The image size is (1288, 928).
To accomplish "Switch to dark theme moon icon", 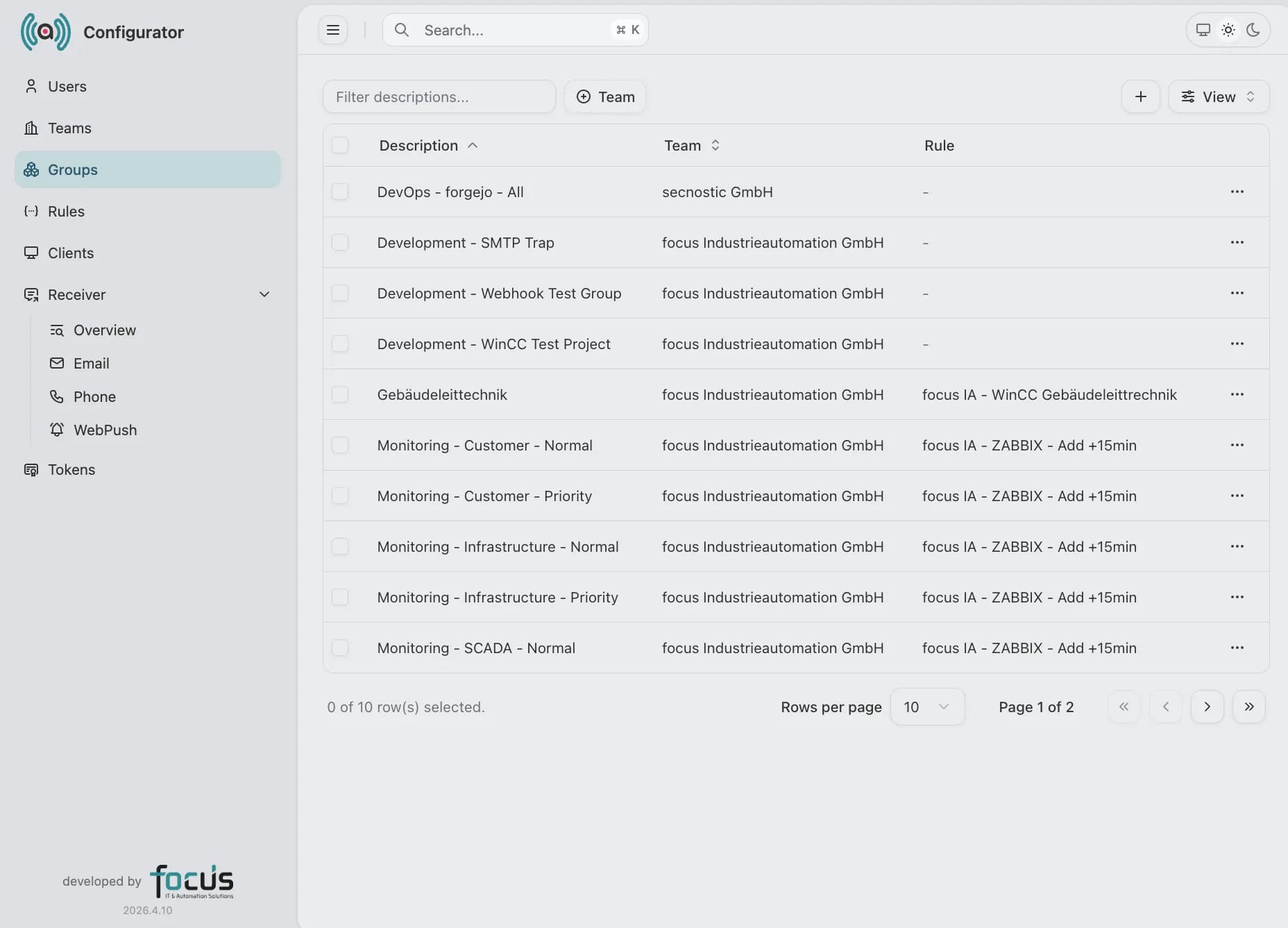I will [x=1253, y=30].
